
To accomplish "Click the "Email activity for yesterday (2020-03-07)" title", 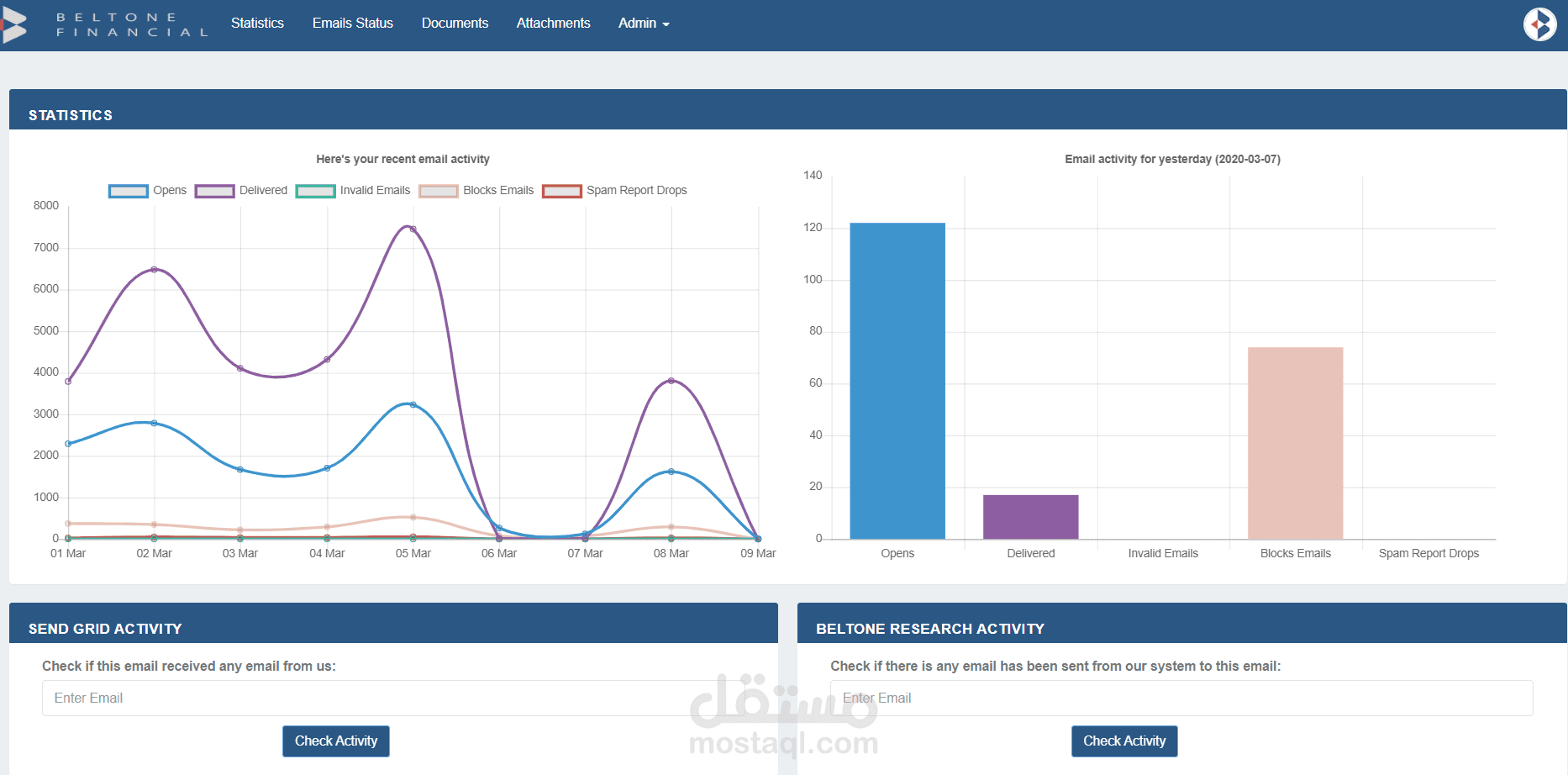I will 1172,159.
